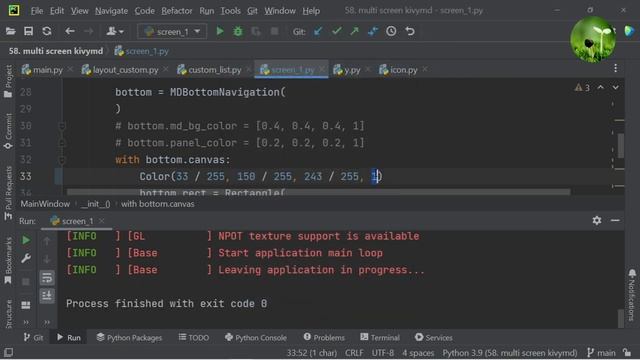Stop the process using toolbar stop icon
Viewport: 640px width, 360px height.
(275, 31)
